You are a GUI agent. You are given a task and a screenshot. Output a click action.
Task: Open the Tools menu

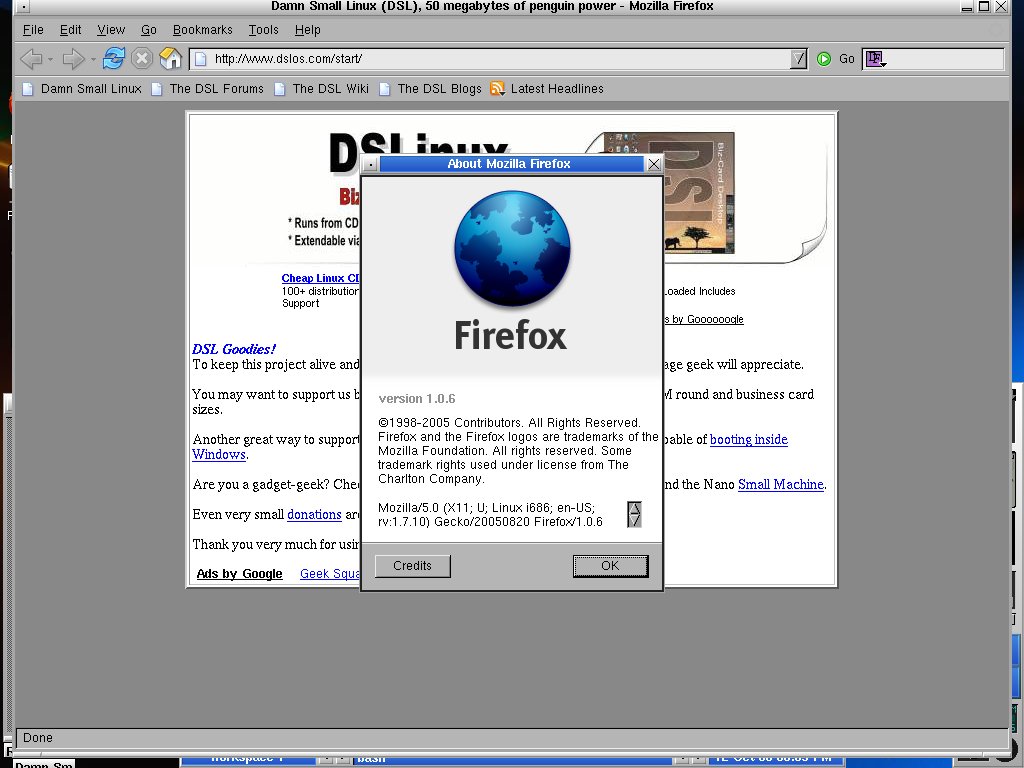(263, 30)
